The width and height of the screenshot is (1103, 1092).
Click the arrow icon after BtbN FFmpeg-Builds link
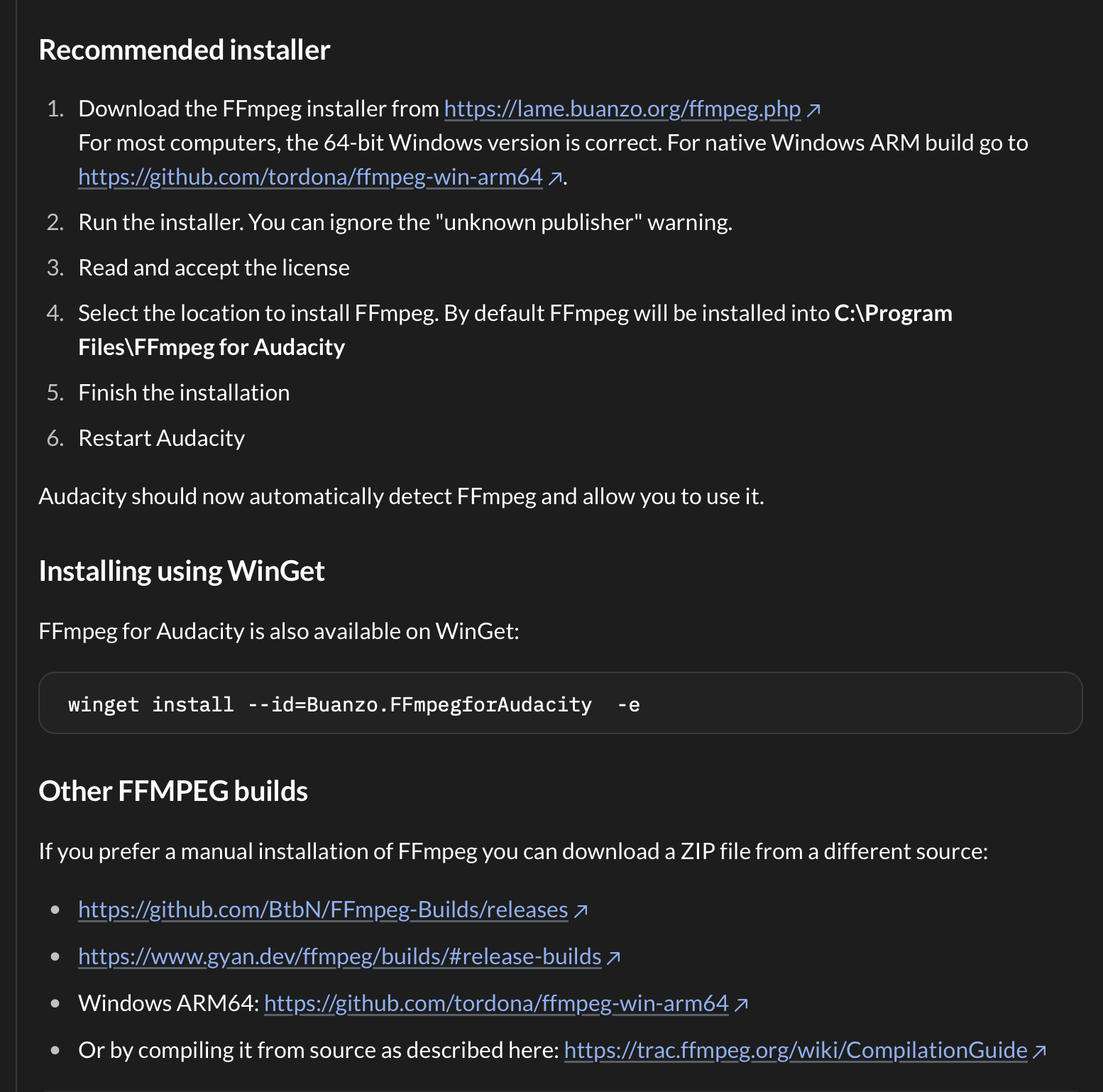click(x=581, y=911)
